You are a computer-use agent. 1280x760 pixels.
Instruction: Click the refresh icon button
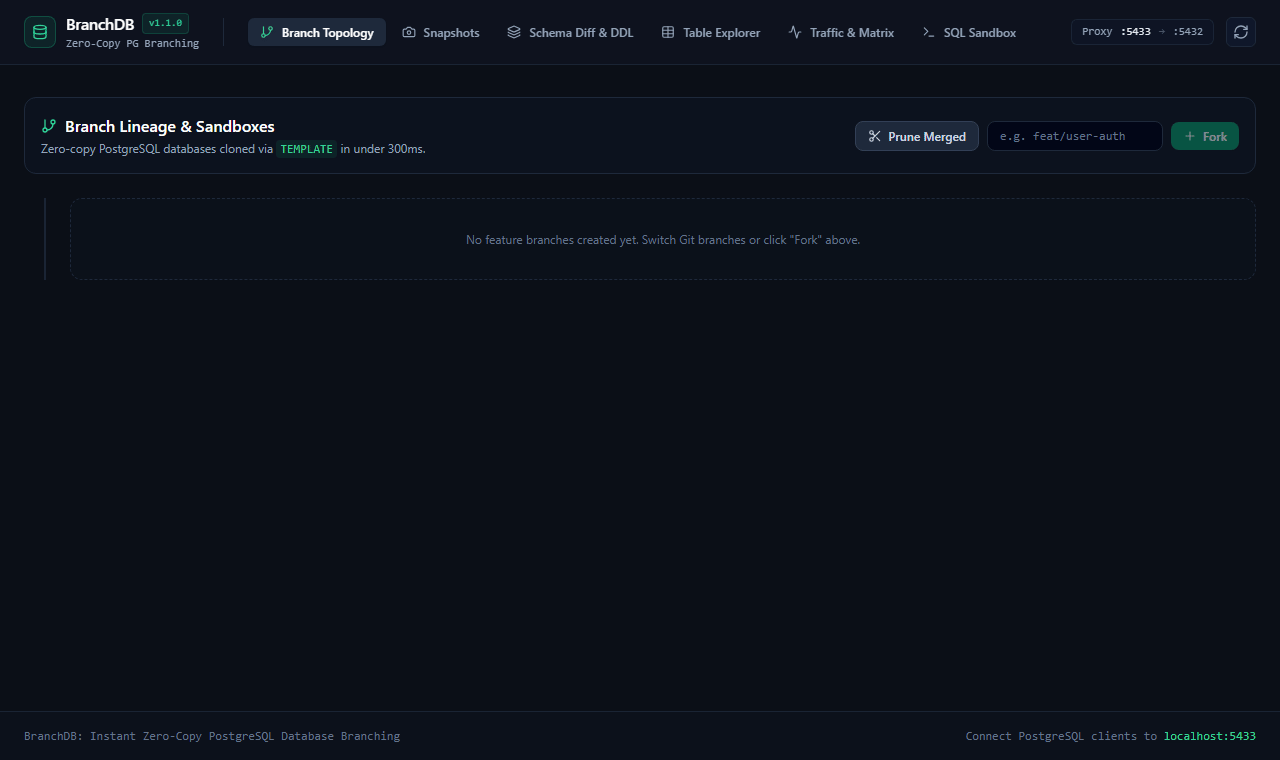point(1241,32)
